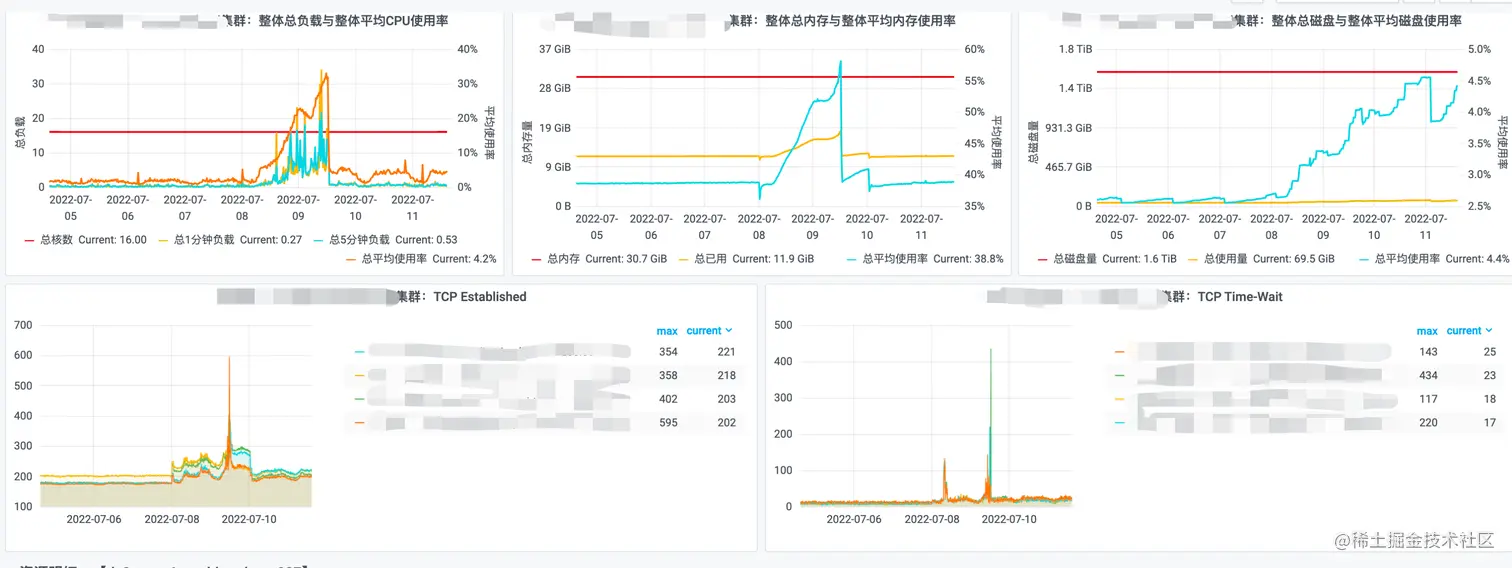Select TCP Established max value 595
1512x568 pixels.
click(668, 423)
